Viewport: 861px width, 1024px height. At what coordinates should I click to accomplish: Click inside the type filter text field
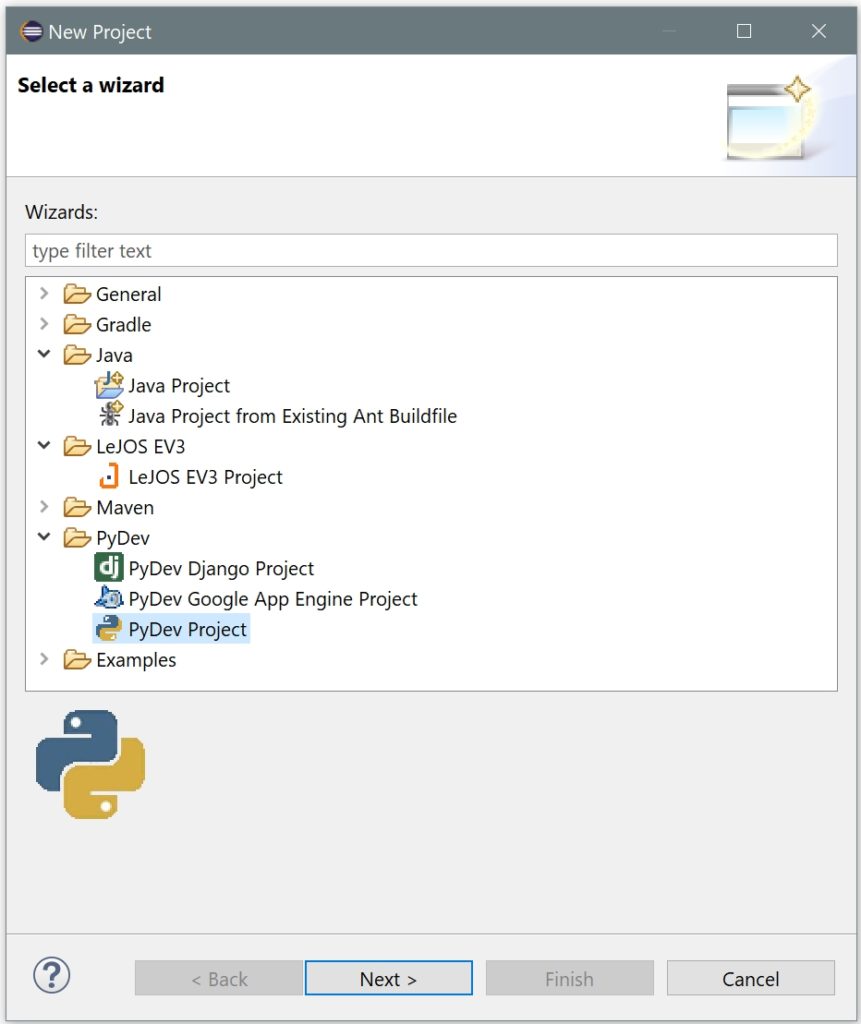pos(430,250)
